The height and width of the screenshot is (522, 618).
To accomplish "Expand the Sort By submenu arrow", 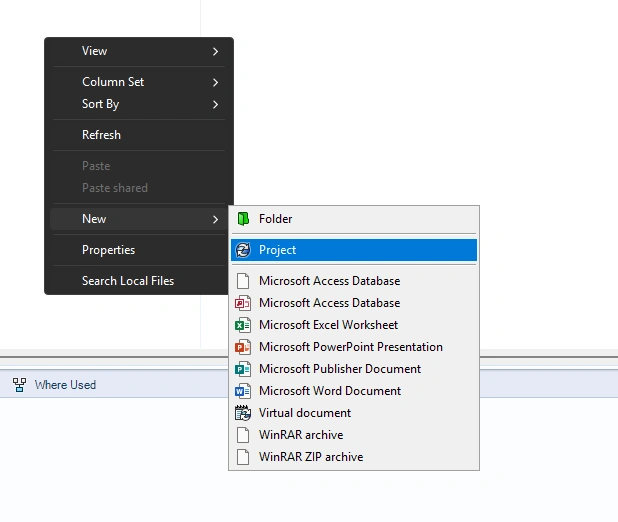I will 216,104.
